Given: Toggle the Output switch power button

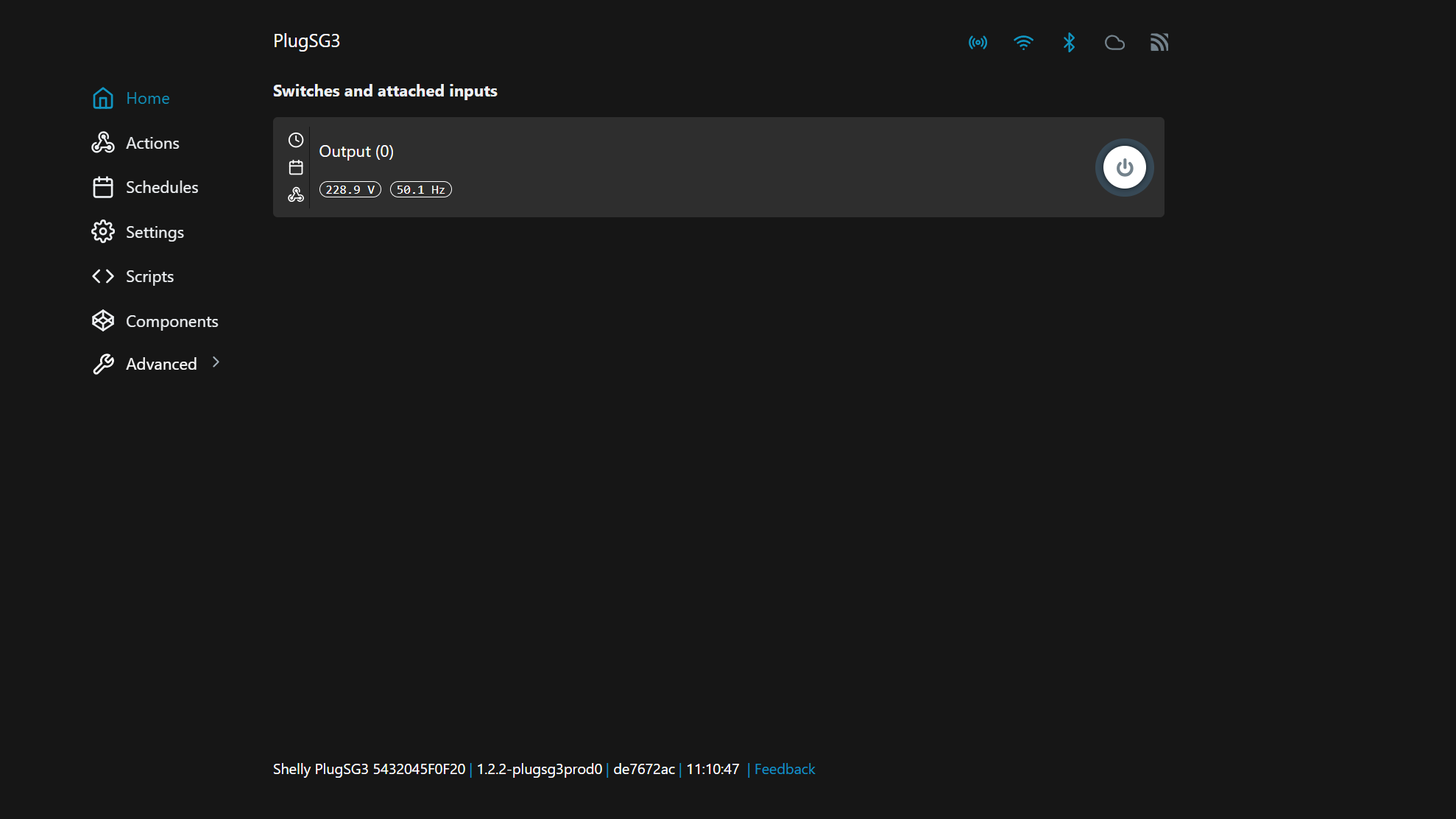Looking at the screenshot, I should [x=1124, y=167].
